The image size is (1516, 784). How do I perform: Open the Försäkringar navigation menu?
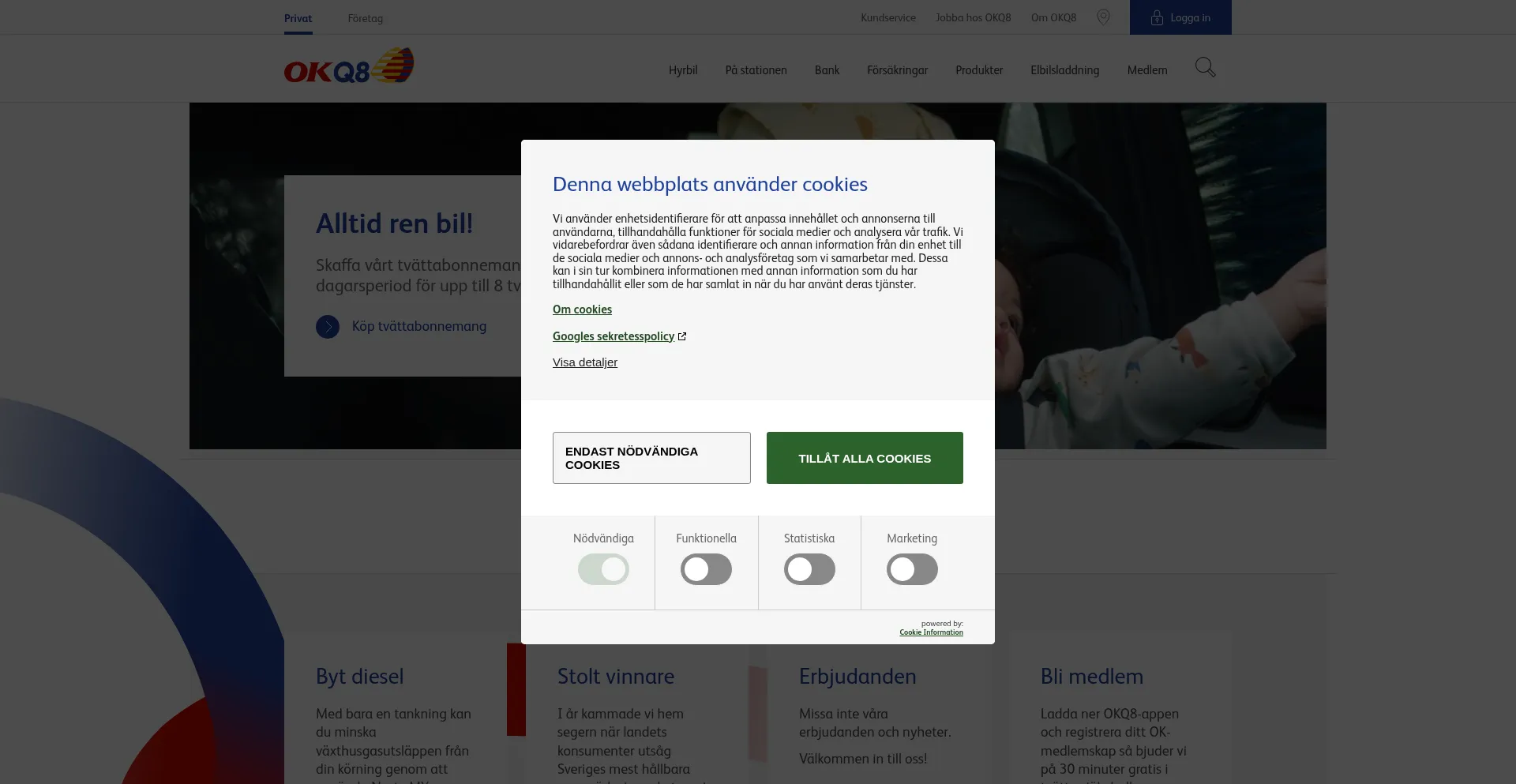[897, 70]
